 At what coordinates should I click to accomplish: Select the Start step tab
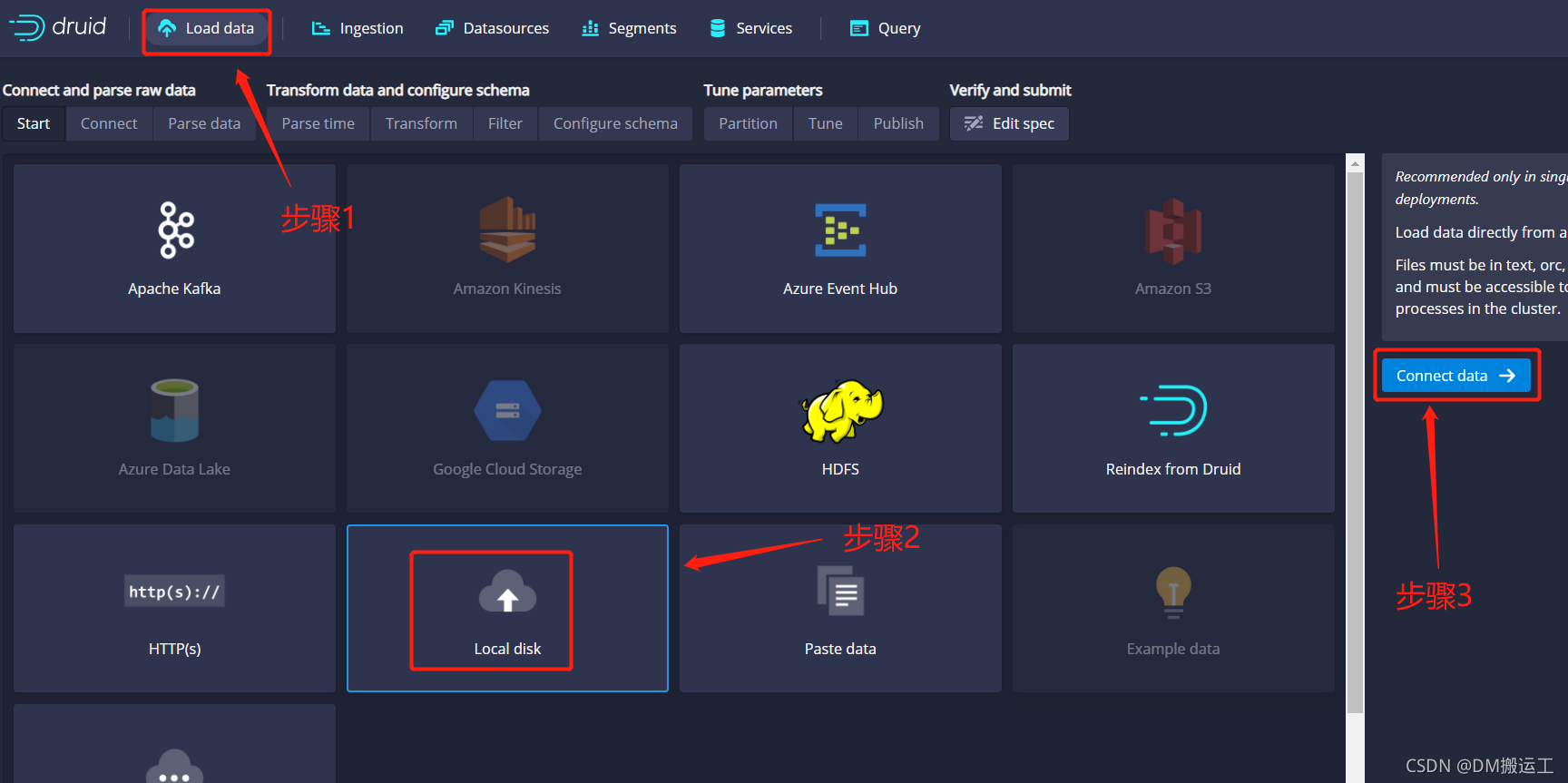coord(34,123)
